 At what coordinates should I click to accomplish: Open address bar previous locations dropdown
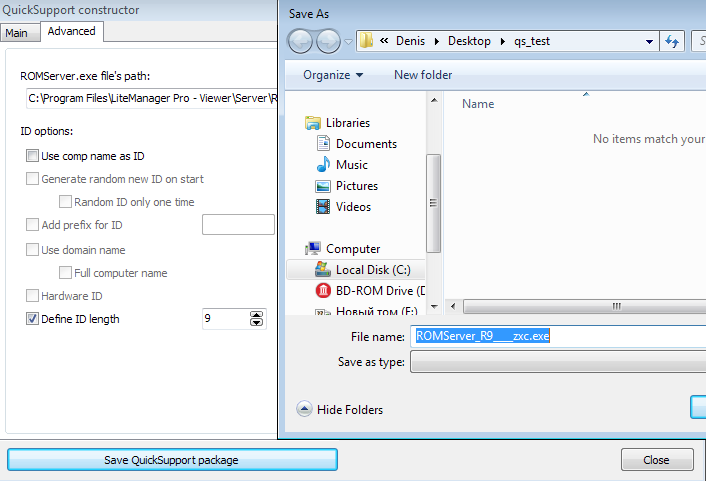(x=649, y=41)
